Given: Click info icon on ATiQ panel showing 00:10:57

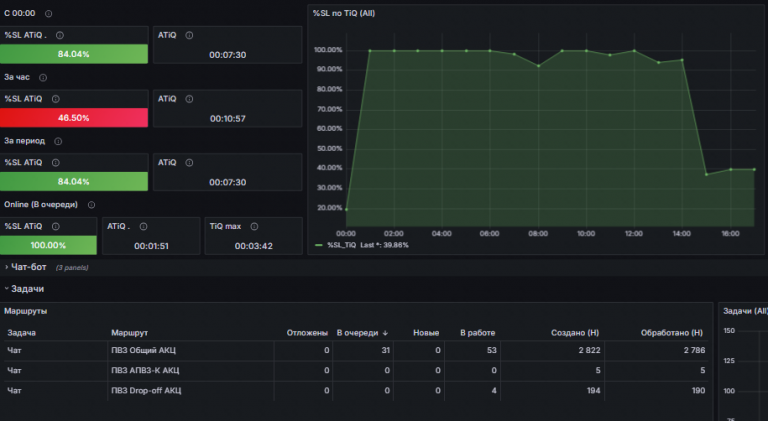Looking at the screenshot, I should pyautogui.click(x=189, y=99).
